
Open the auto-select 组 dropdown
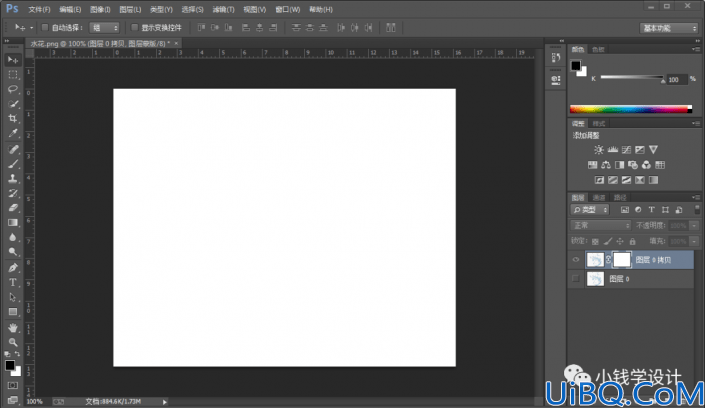click(104, 28)
